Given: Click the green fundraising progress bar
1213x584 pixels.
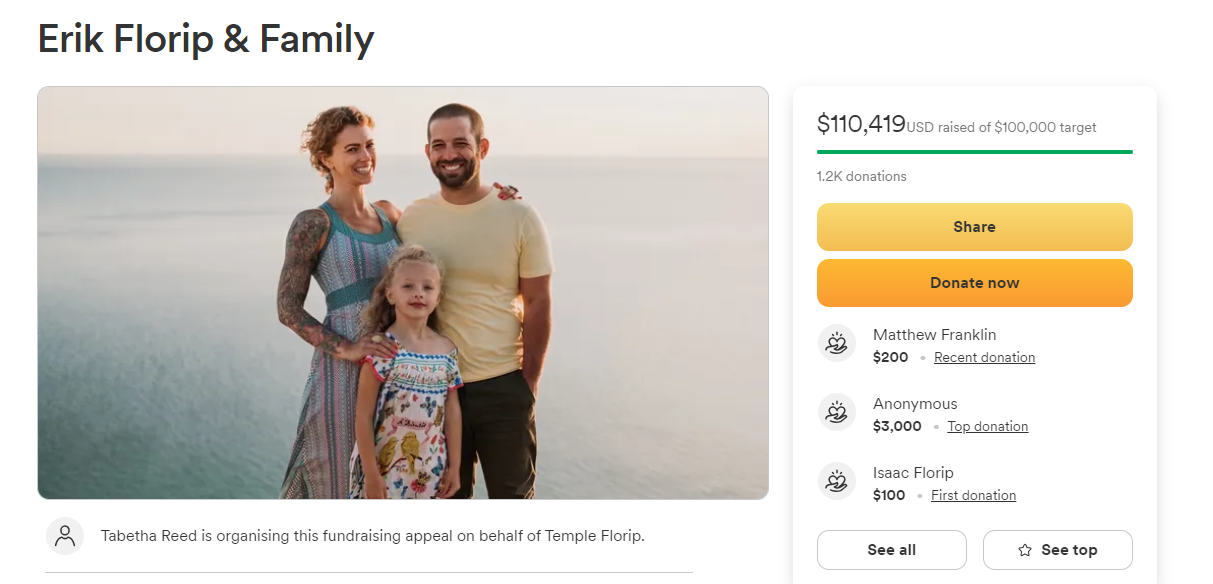Looking at the screenshot, I should click(x=974, y=152).
